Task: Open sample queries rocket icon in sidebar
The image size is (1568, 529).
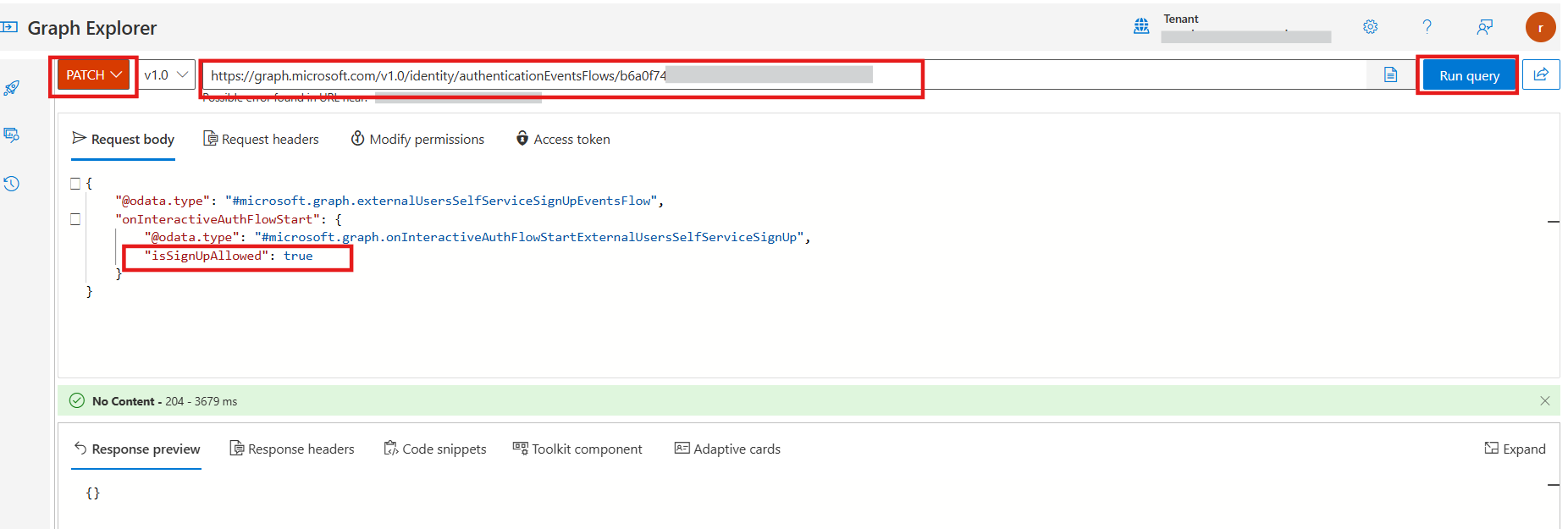Action: tap(12, 88)
